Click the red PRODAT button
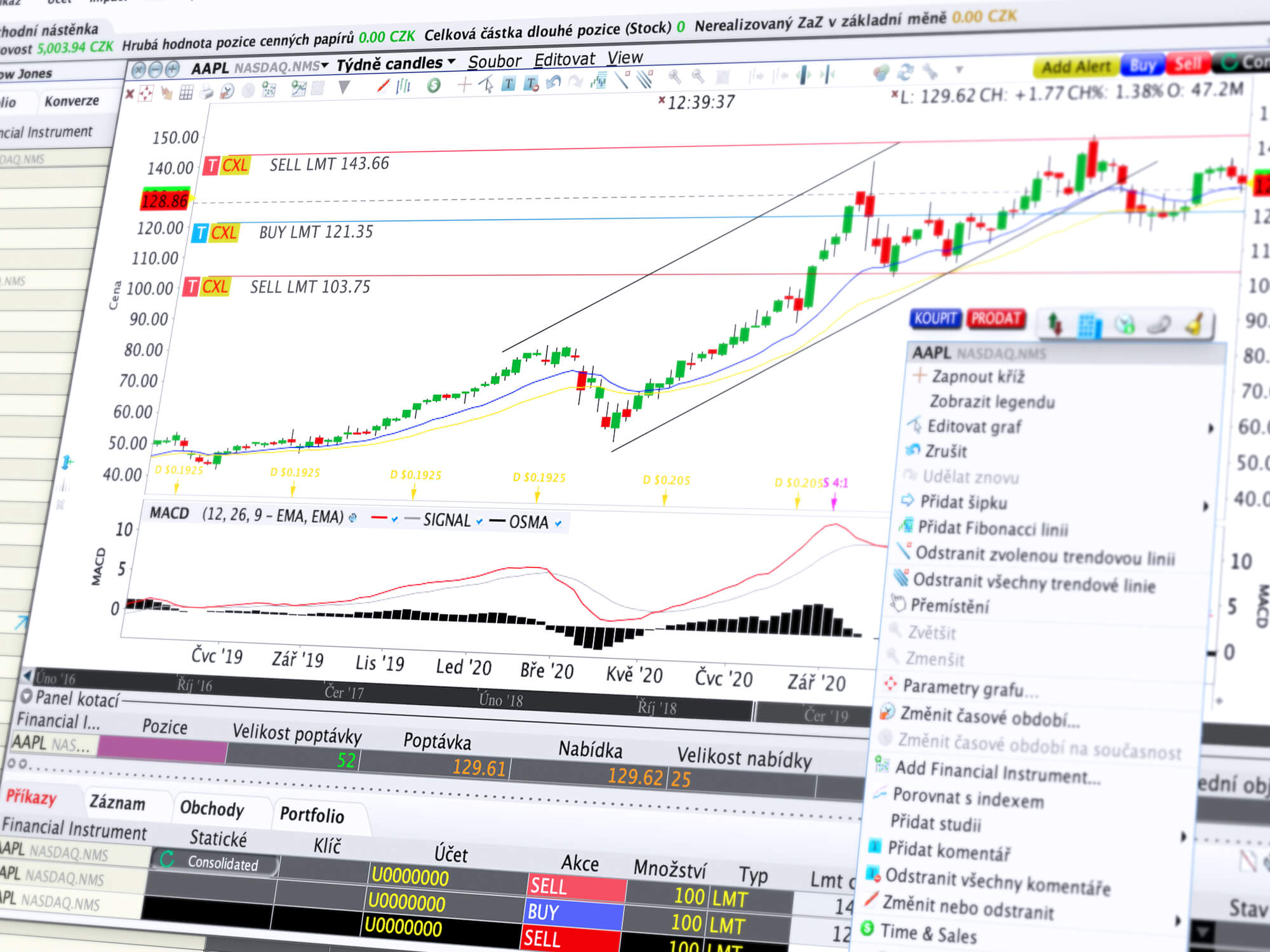This screenshot has width=1270, height=952. pos(995,318)
